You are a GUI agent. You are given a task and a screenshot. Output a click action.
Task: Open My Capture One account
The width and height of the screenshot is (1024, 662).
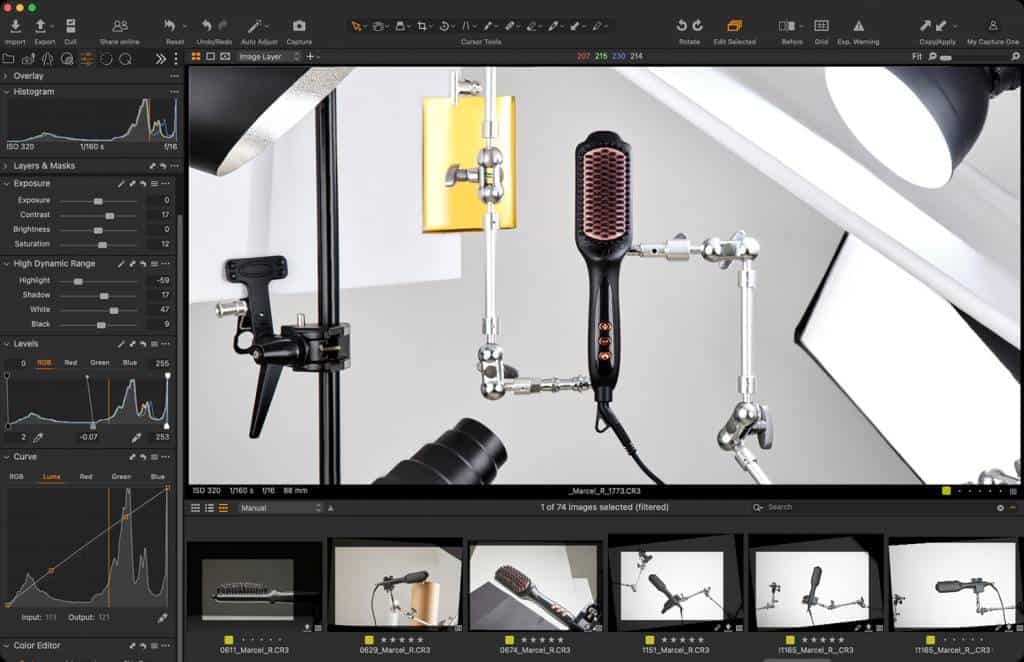coord(993,25)
